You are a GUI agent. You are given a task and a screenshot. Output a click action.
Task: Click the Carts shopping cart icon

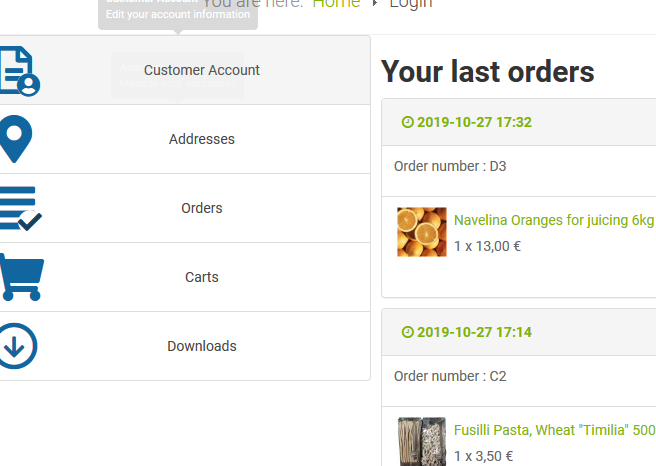tap(20, 277)
